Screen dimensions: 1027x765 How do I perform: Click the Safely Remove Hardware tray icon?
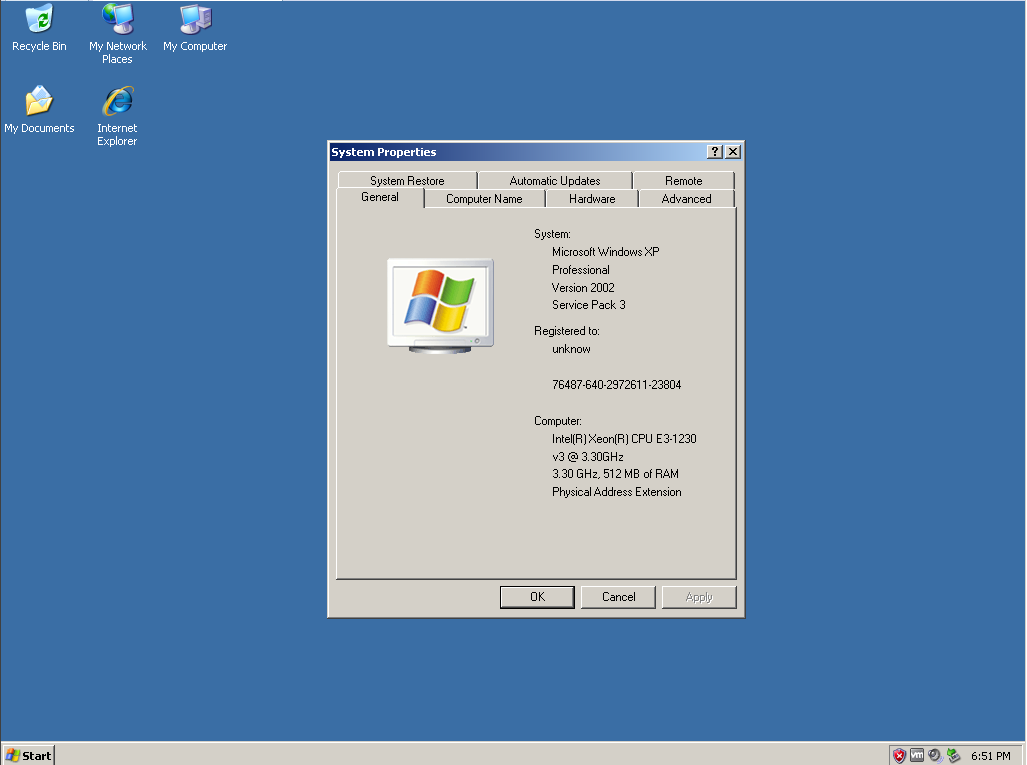(x=953, y=755)
